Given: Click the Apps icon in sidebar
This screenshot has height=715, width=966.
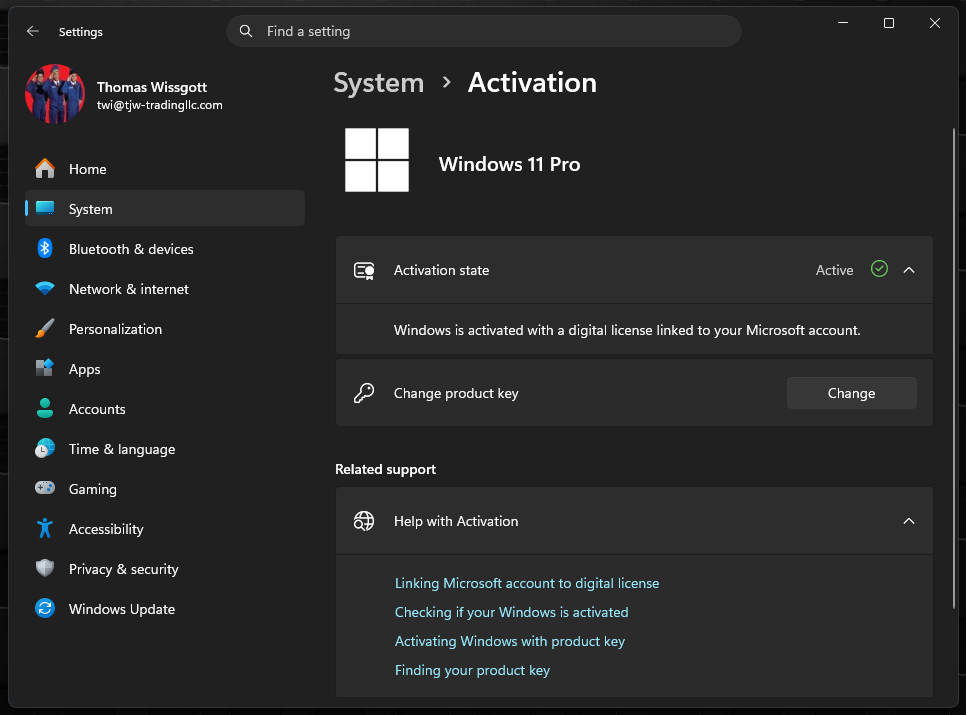Looking at the screenshot, I should pyautogui.click(x=45, y=368).
